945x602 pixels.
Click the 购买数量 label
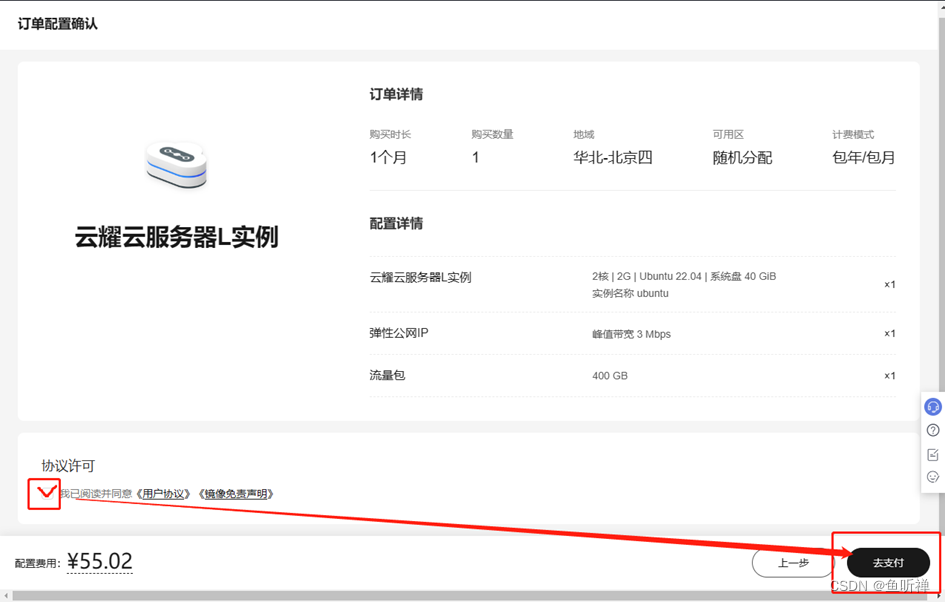click(x=492, y=134)
